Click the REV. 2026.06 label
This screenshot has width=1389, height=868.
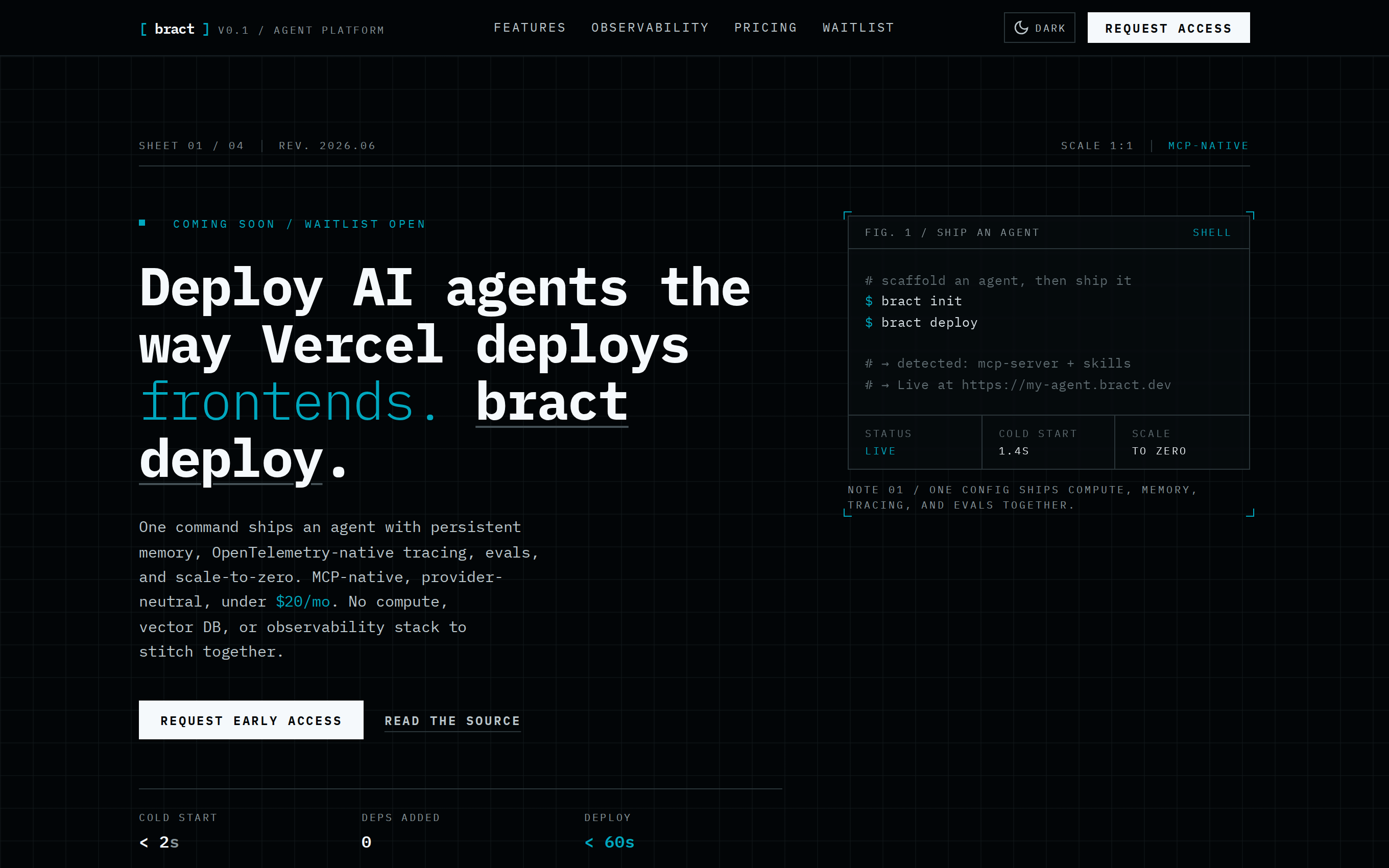pos(327,146)
